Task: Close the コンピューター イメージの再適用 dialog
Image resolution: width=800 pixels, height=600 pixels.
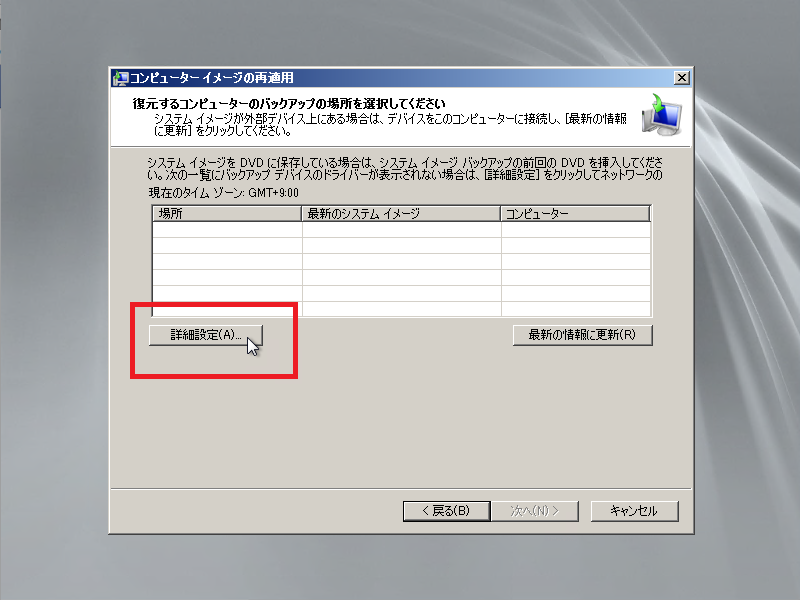Action: [682, 78]
